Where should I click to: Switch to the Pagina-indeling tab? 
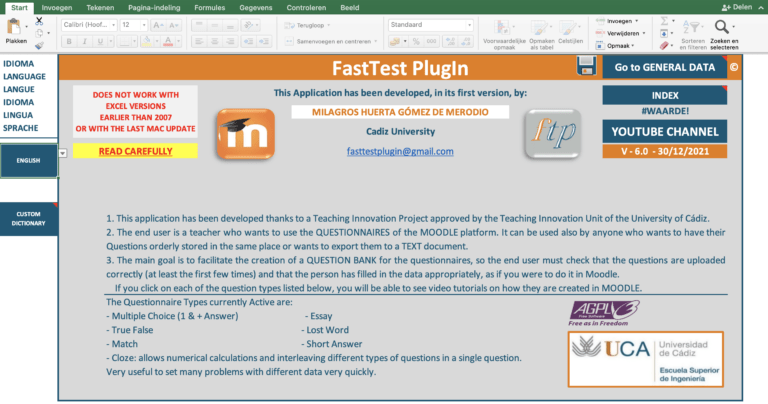click(x=154, y=7)
